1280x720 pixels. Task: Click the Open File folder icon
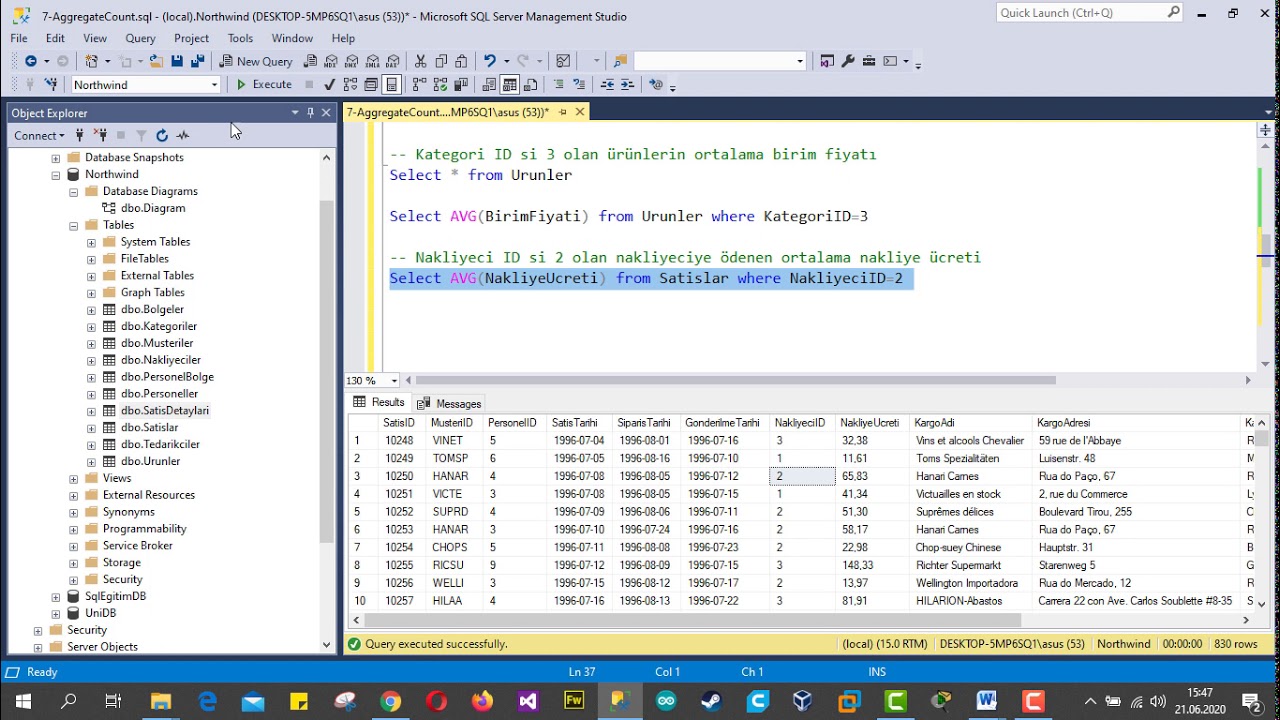[x=156, y=61]
